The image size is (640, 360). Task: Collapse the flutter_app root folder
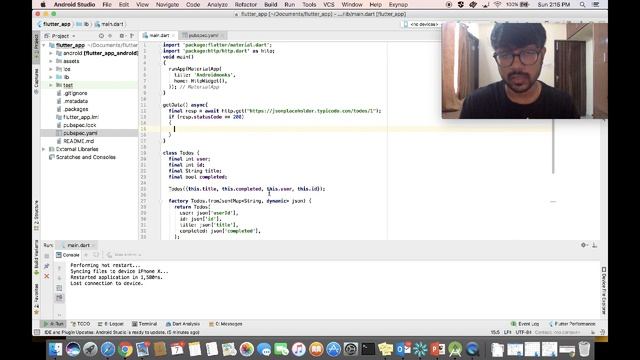point(44,45)
